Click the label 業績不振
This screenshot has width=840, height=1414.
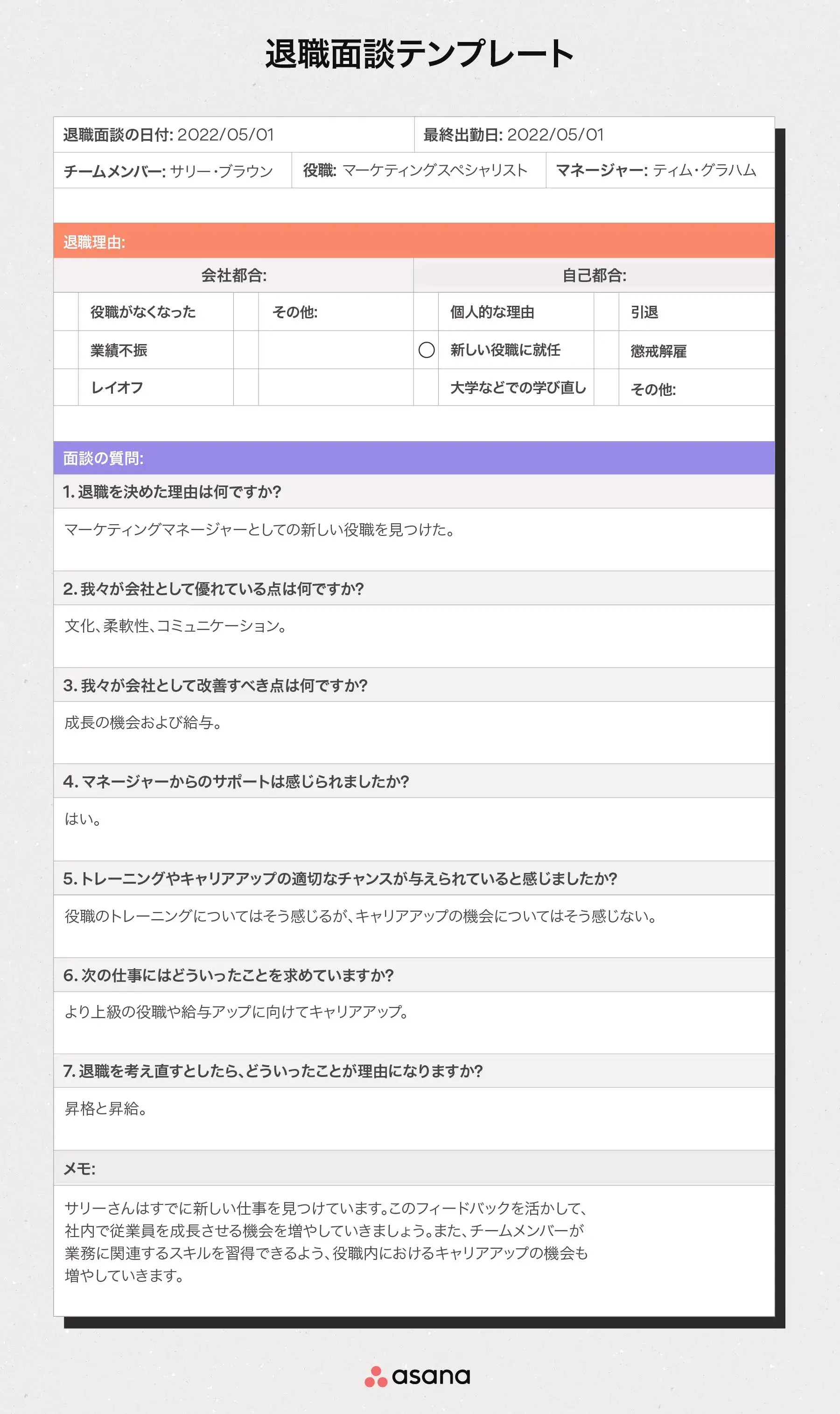click(x=119, y=351)
